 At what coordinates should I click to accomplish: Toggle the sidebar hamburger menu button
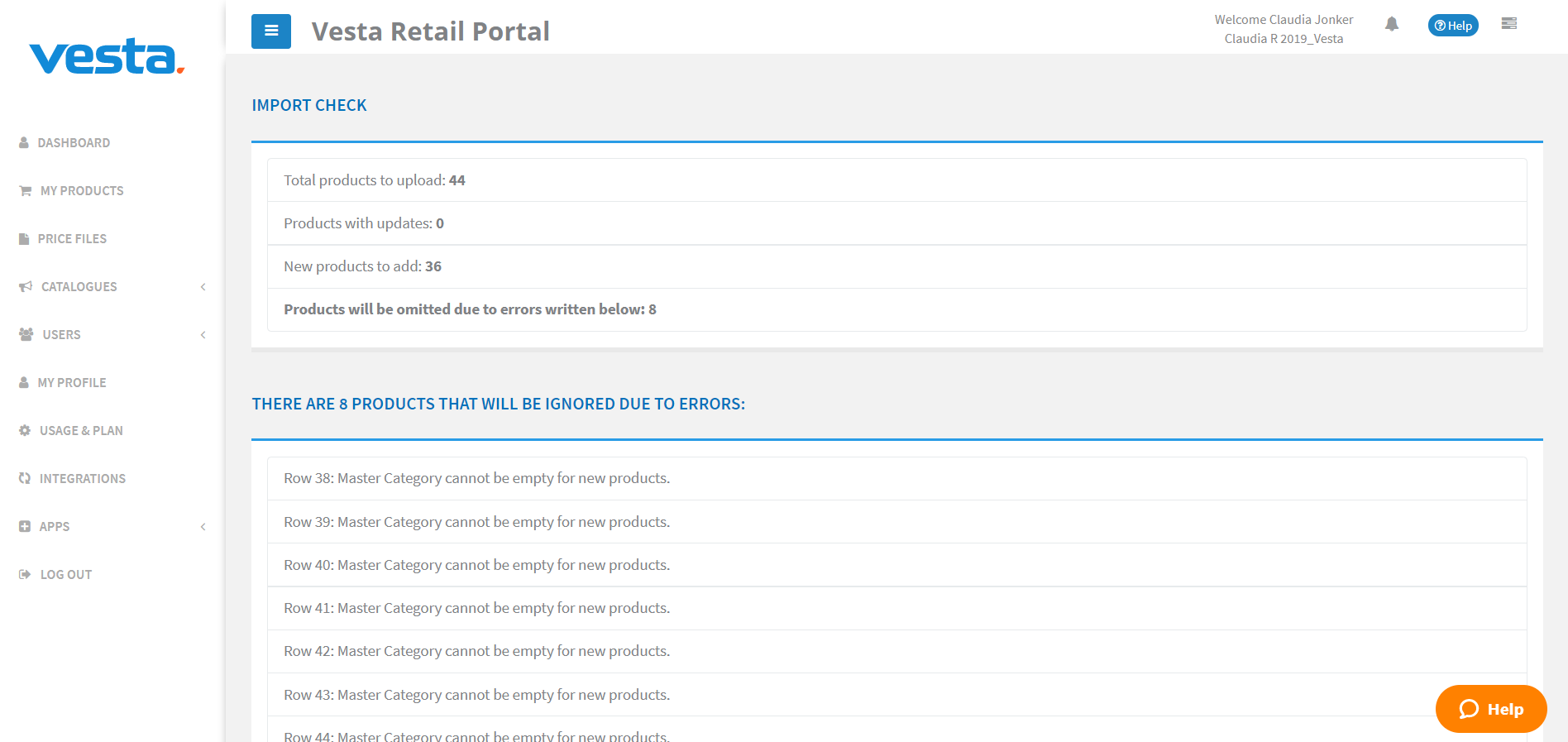coord(271,31)
